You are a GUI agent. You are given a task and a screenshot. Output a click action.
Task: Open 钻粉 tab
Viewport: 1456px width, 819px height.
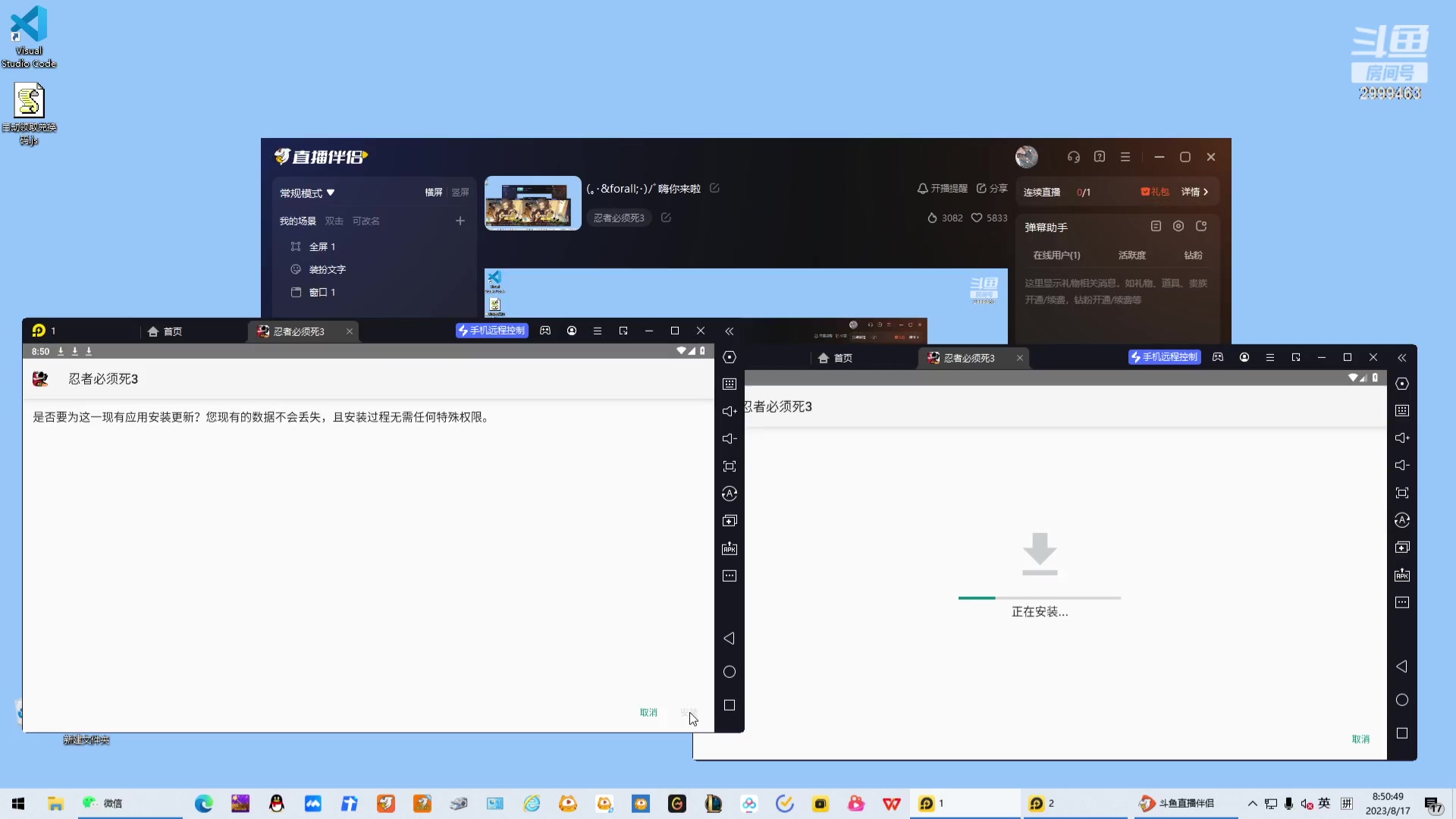1193,256
